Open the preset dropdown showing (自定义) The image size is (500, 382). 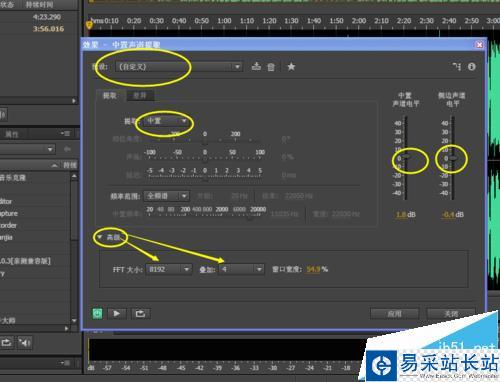tap(179, 67)
